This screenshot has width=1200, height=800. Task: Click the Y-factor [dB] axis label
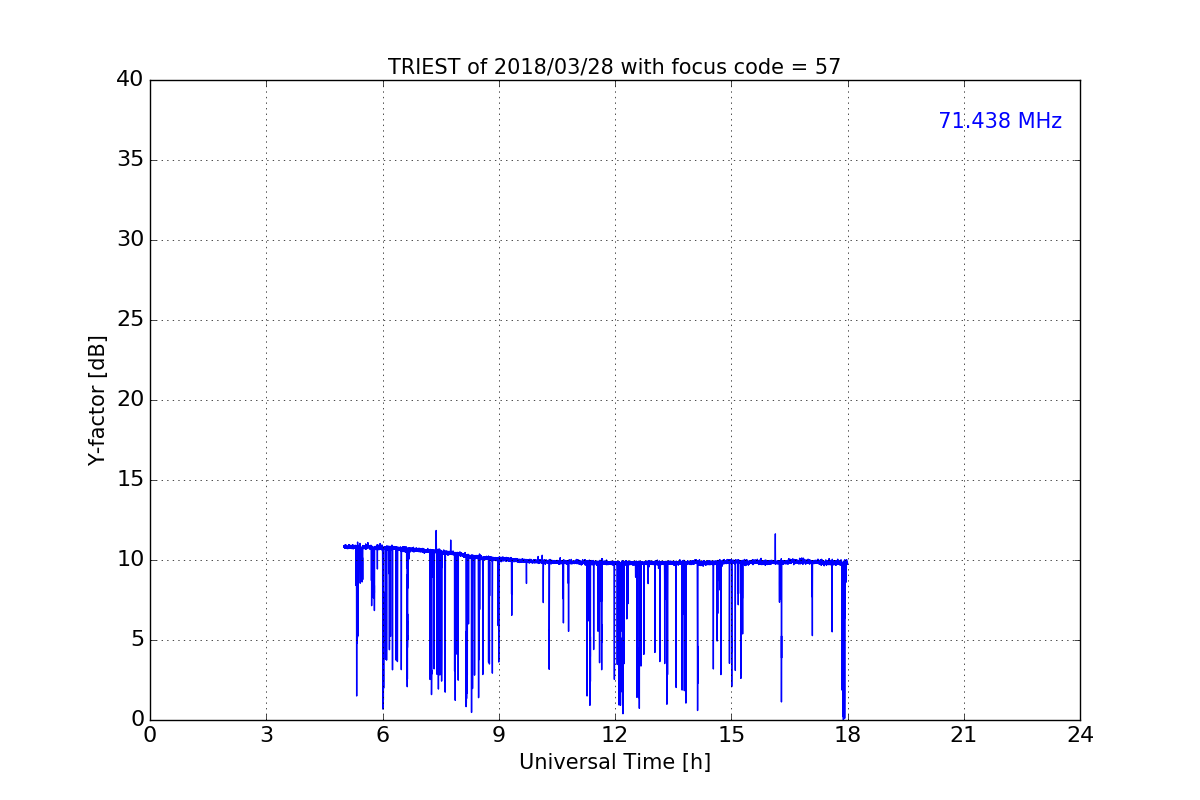point(97,400)
